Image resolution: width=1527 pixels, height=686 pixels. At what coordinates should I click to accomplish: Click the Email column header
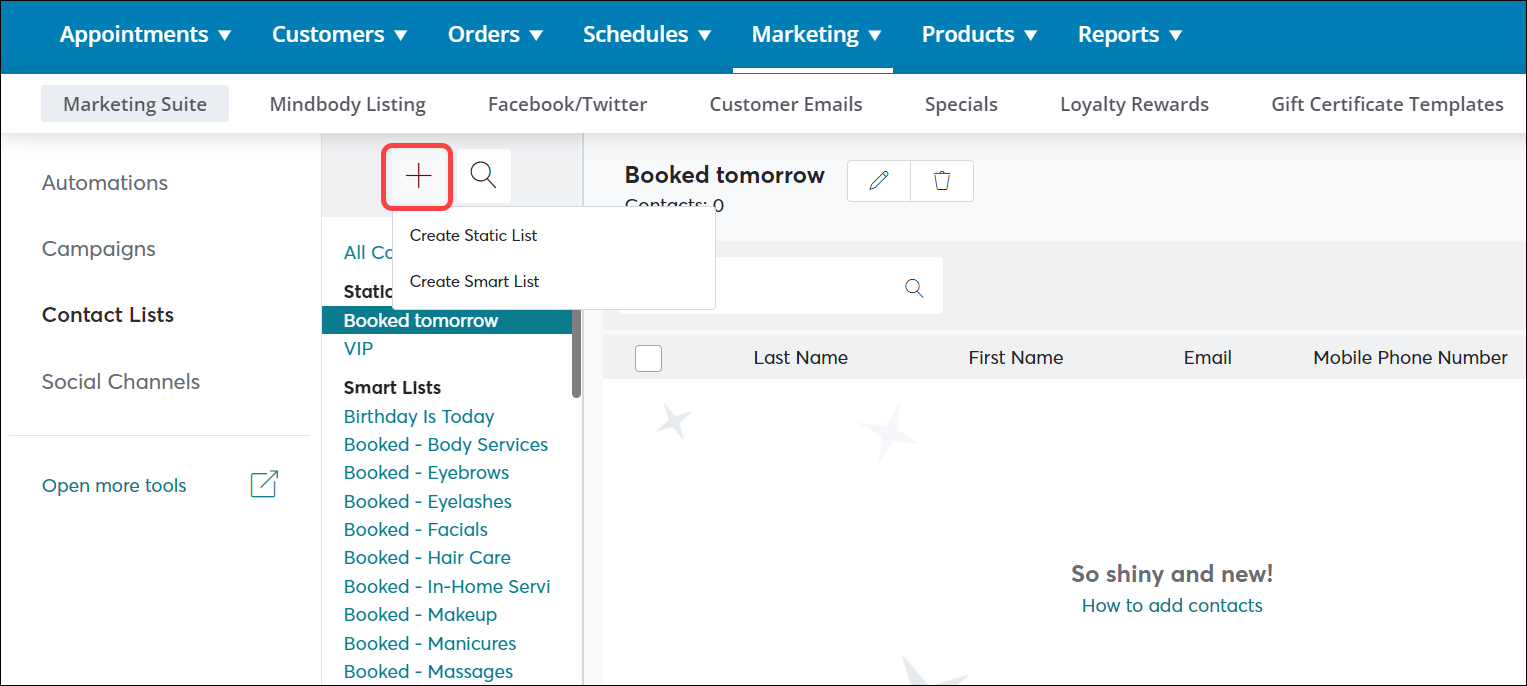1208,358
